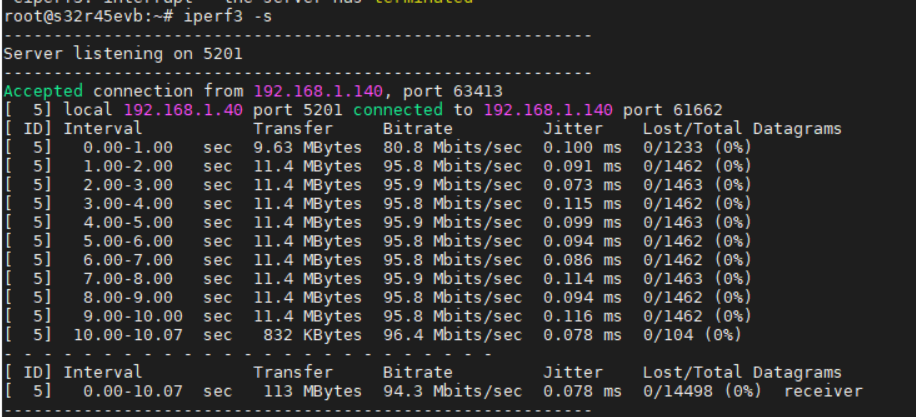Viewport: 916px width, 417px height.
Task: Click the root@s32r45evb prompt
Action: coord(89,16)
